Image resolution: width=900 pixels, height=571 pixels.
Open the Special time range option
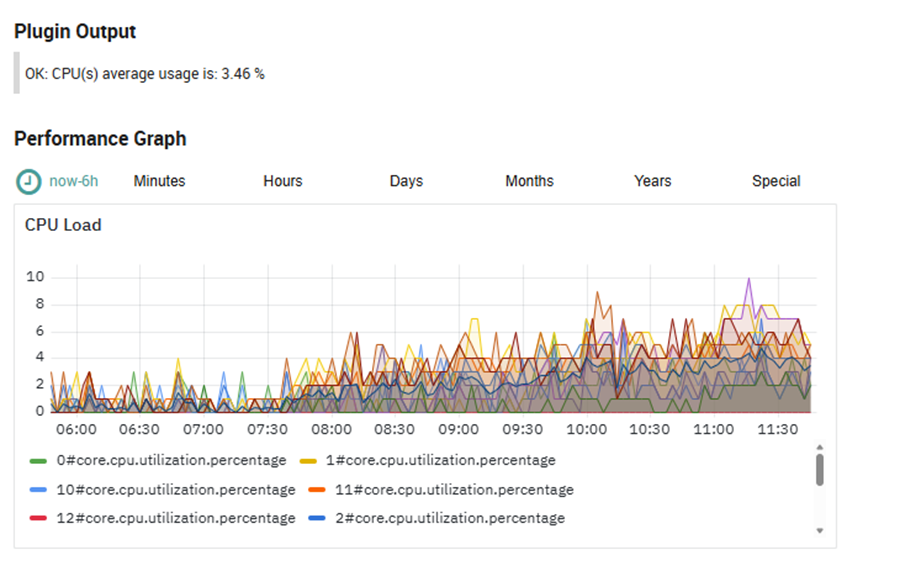click(776, 181)
